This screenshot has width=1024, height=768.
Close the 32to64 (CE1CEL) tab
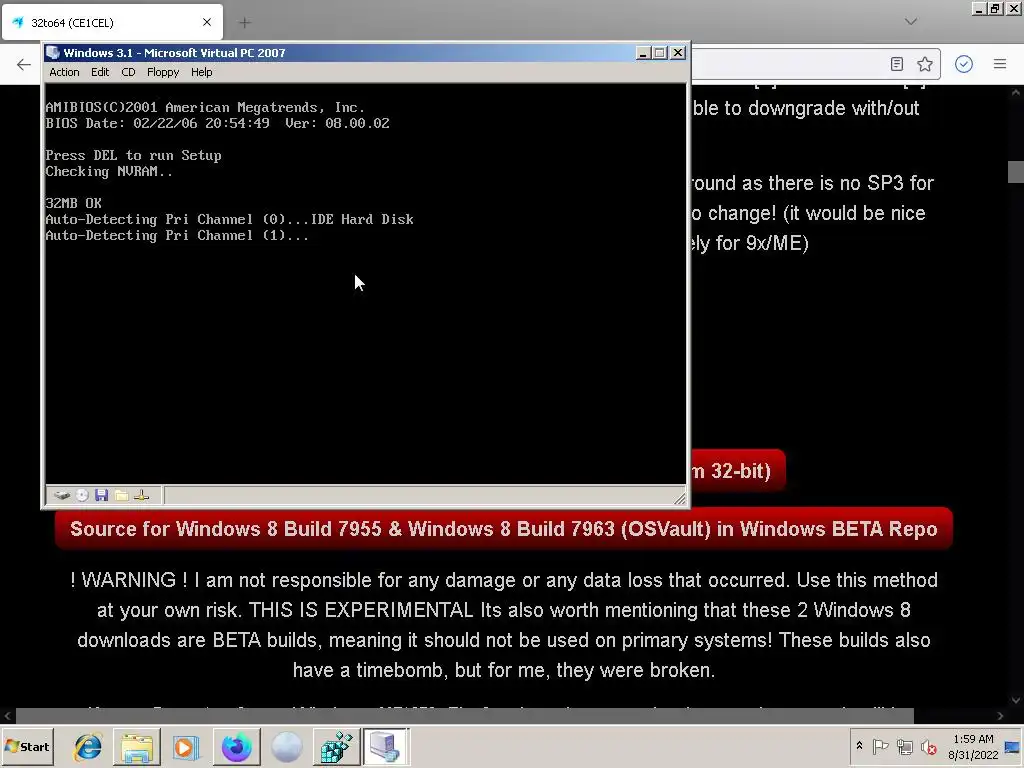[x=207, y=22]
